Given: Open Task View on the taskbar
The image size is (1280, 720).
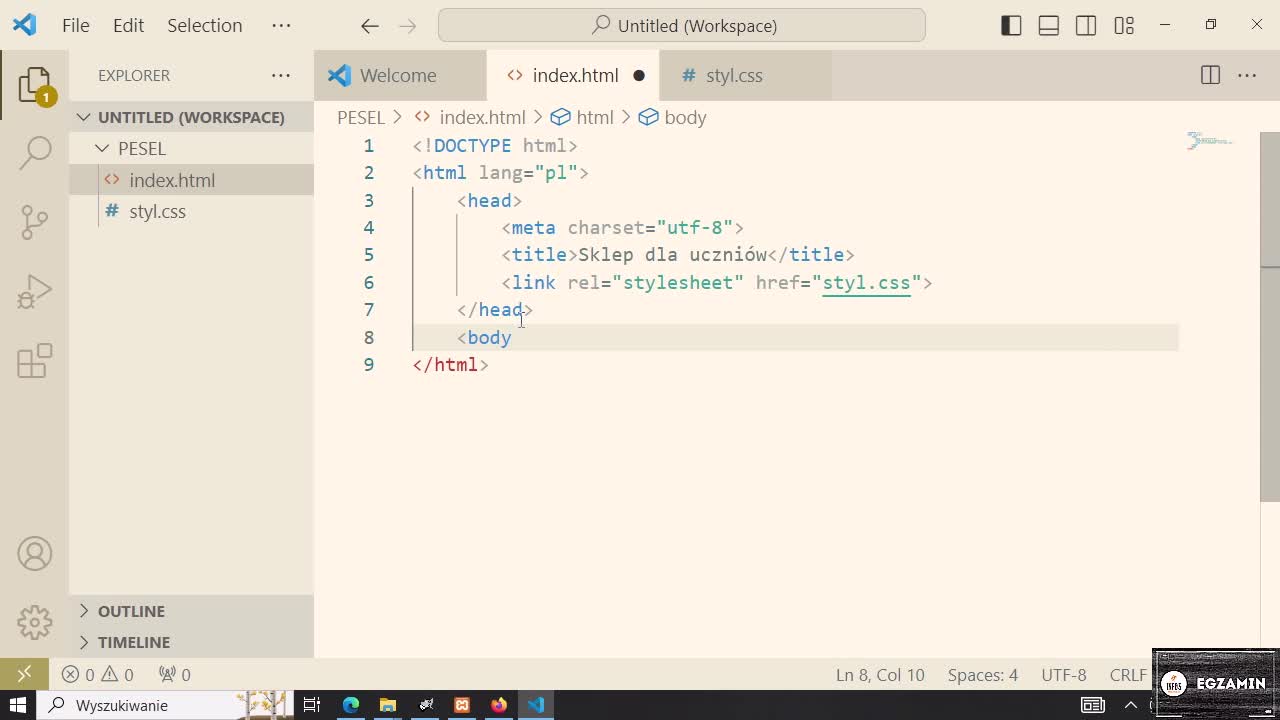Looking at the screenshot, I should [312, 705].
